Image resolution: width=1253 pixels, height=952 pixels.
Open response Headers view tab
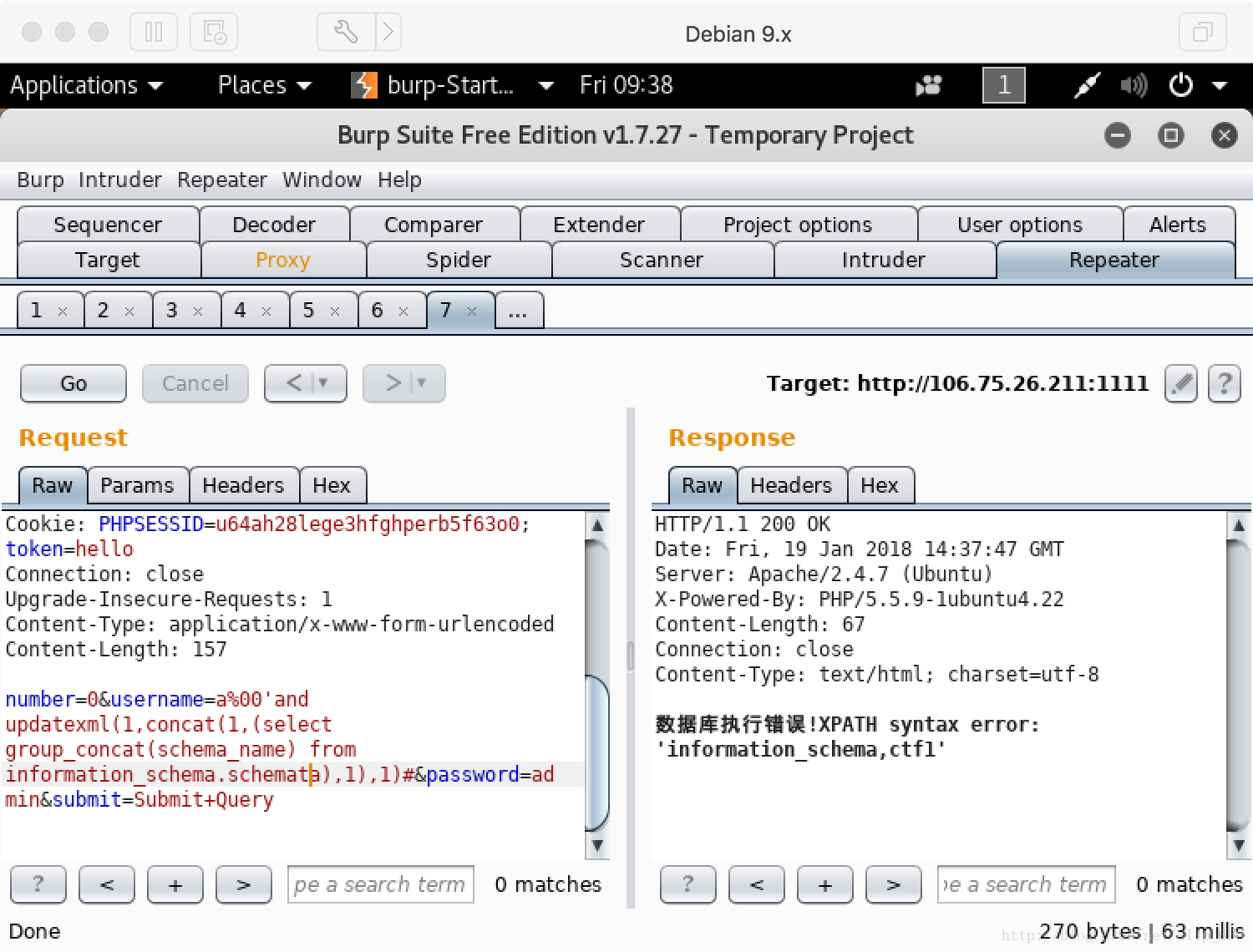(791, 485)
